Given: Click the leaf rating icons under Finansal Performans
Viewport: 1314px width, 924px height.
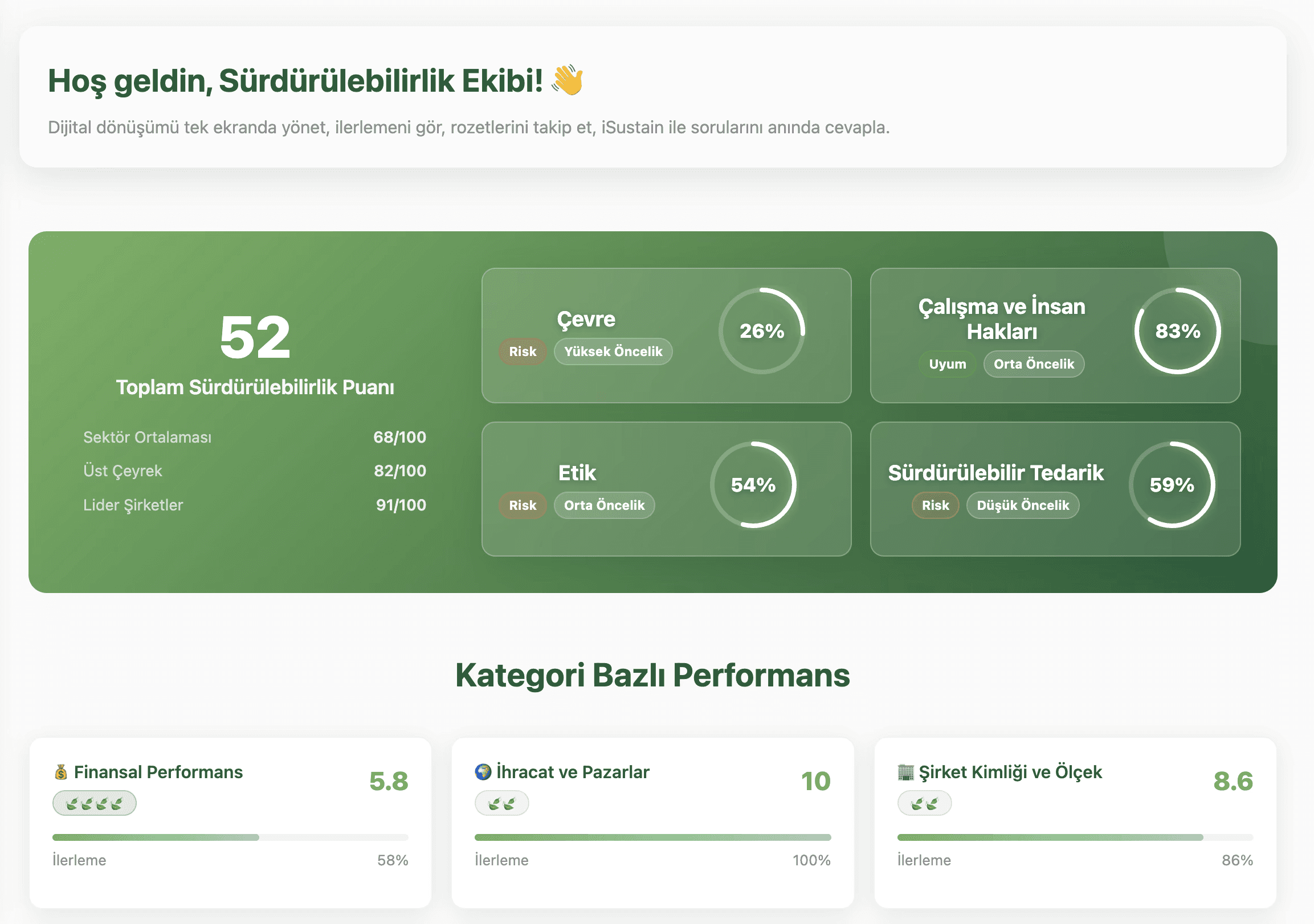Looking at the screenshot, I should tap(95, 803).
